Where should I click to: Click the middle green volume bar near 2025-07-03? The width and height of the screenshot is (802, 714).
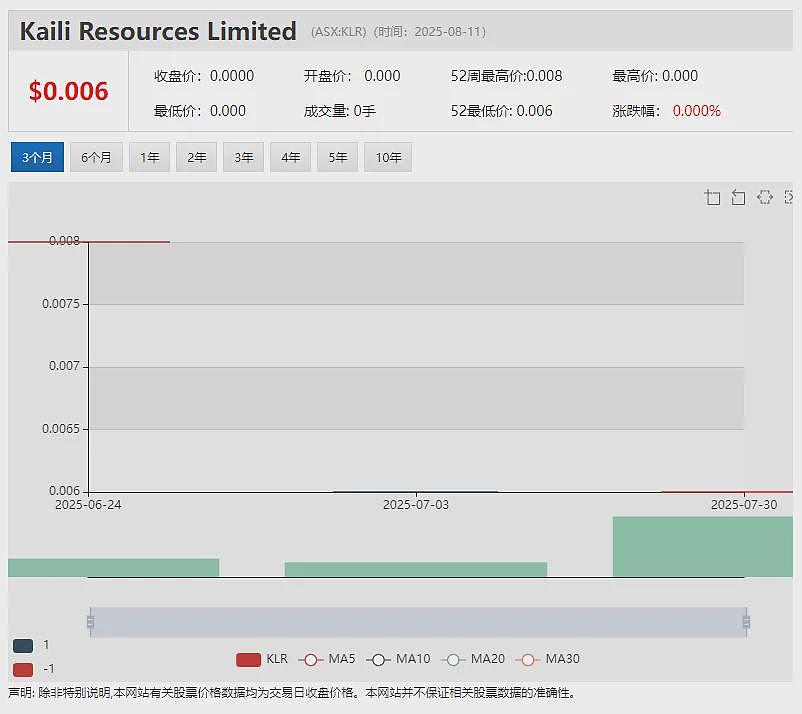(x=416, y=569)
